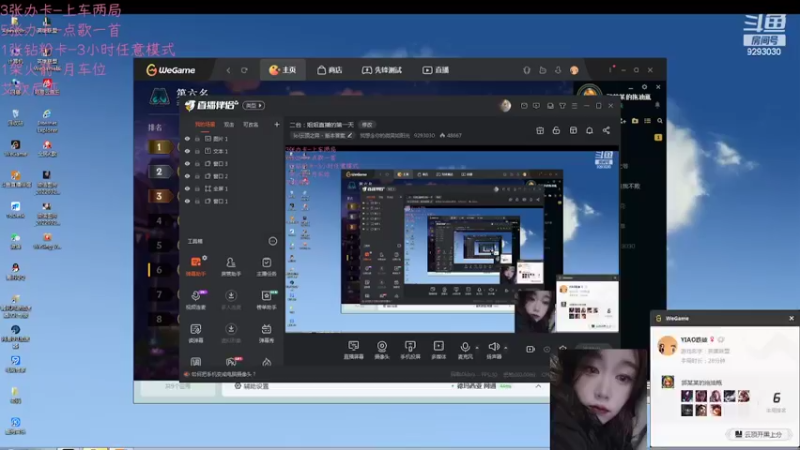
Task: Select the 窗口 2 source row
Action: (232, 176)
